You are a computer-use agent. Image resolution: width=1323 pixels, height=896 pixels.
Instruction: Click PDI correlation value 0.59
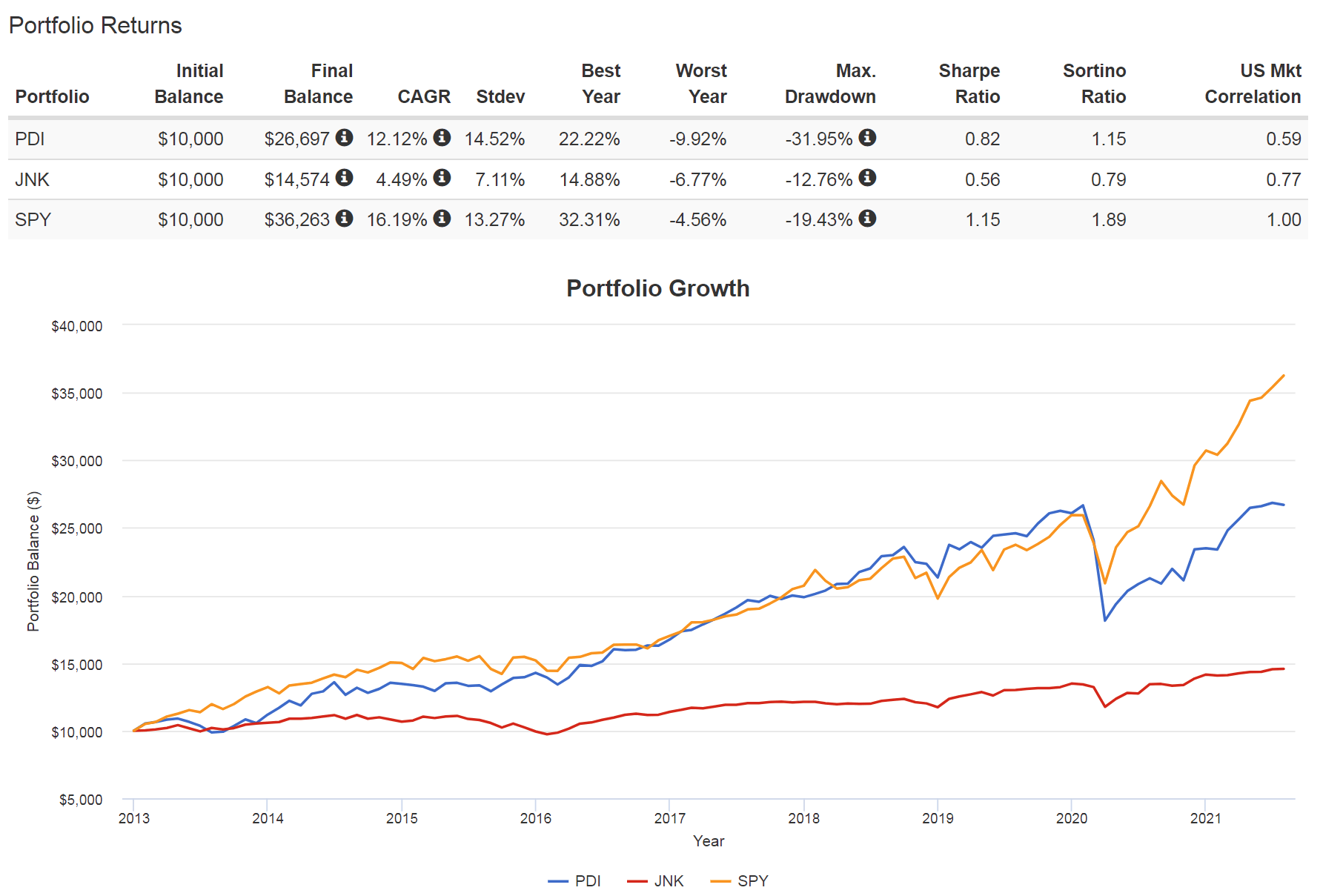tap(1284, 139)
